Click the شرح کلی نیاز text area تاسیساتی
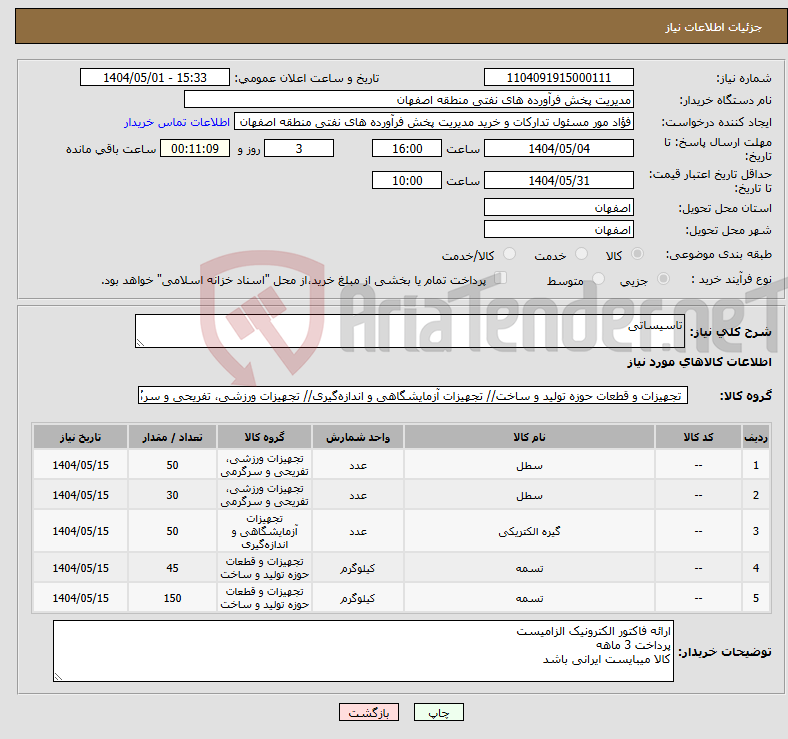 [x=410, y=331]
